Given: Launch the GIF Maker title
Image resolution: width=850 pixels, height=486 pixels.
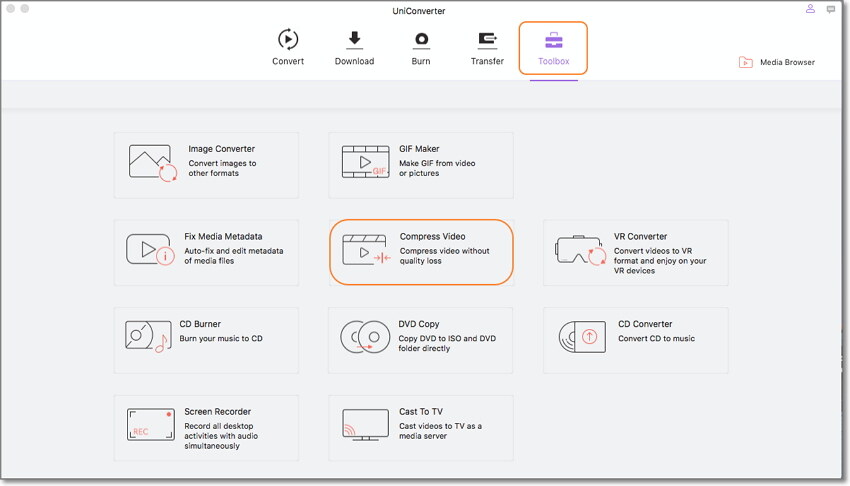Looking at the screenshot, I should (x=419, y=149).
